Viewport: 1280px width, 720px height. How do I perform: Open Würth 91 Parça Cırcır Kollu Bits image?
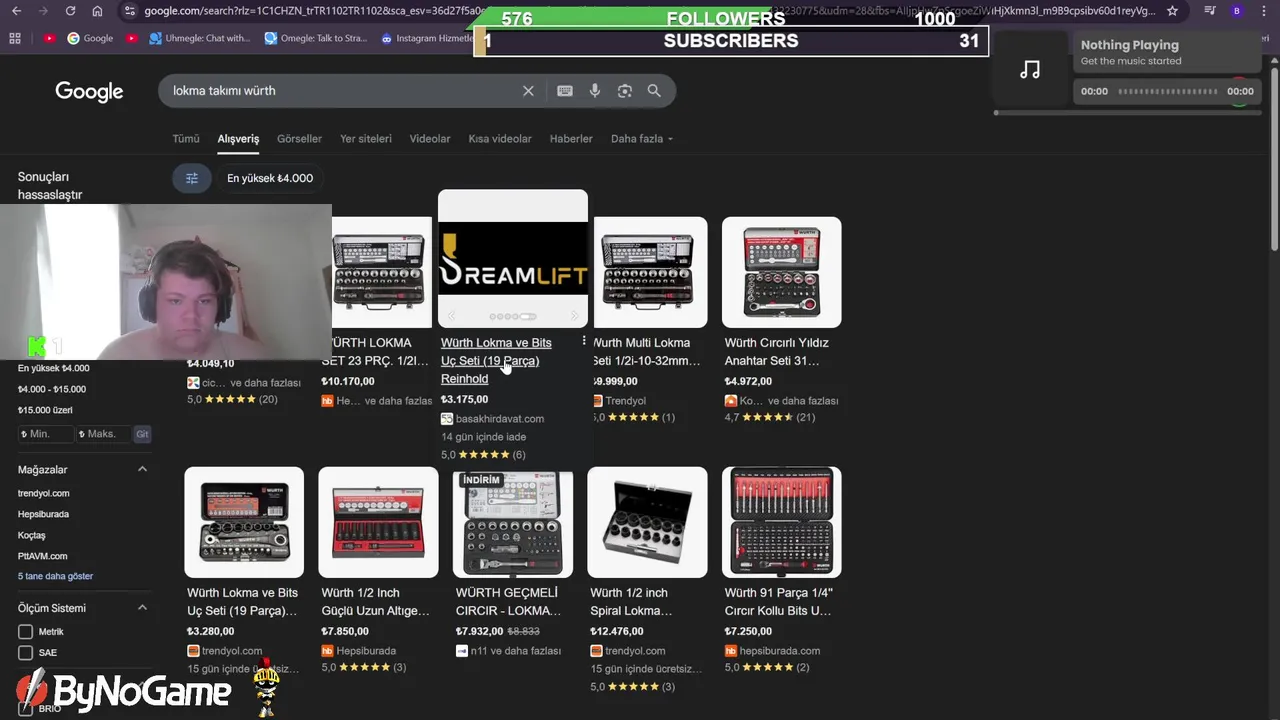782,522
